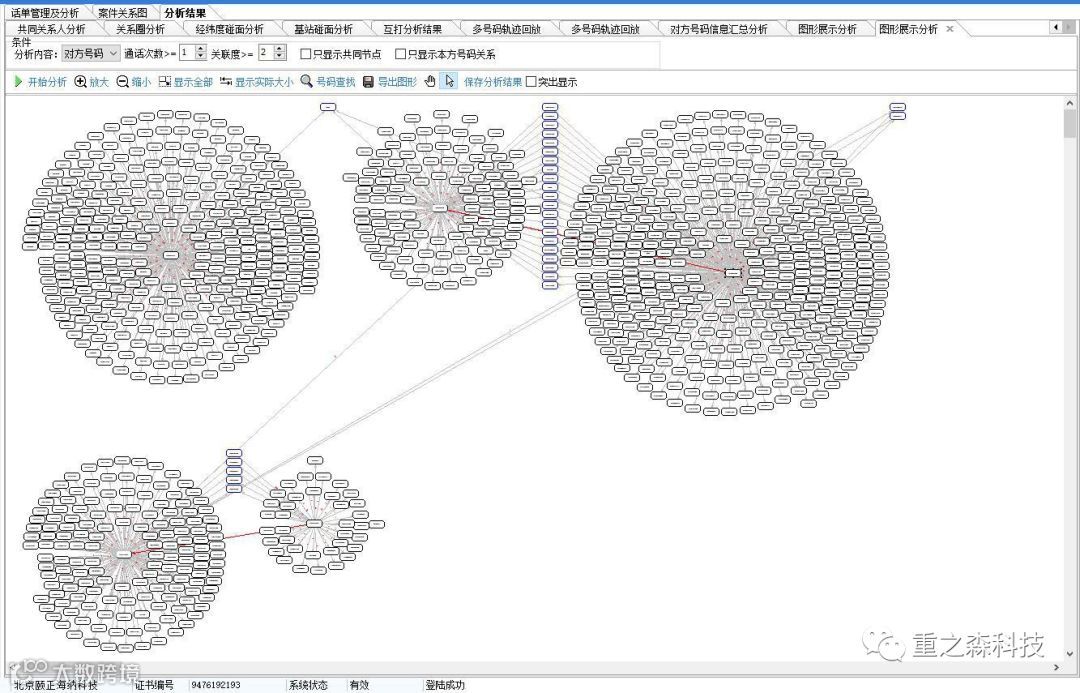
Task: Switch to the 案件关系图 tab
Action: pos(123,12)
